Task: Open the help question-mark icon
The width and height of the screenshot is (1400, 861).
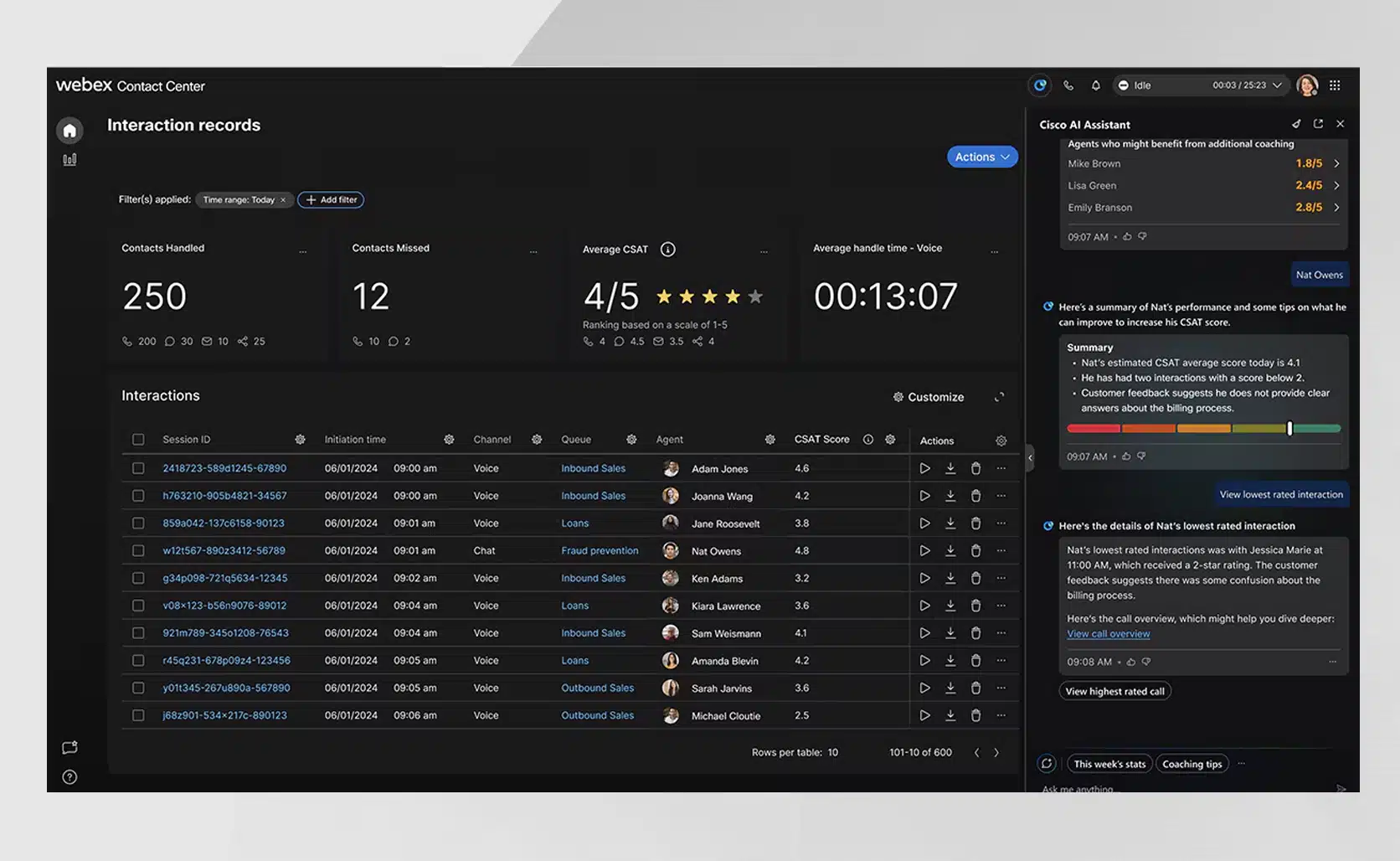Action: click(69, 777)
